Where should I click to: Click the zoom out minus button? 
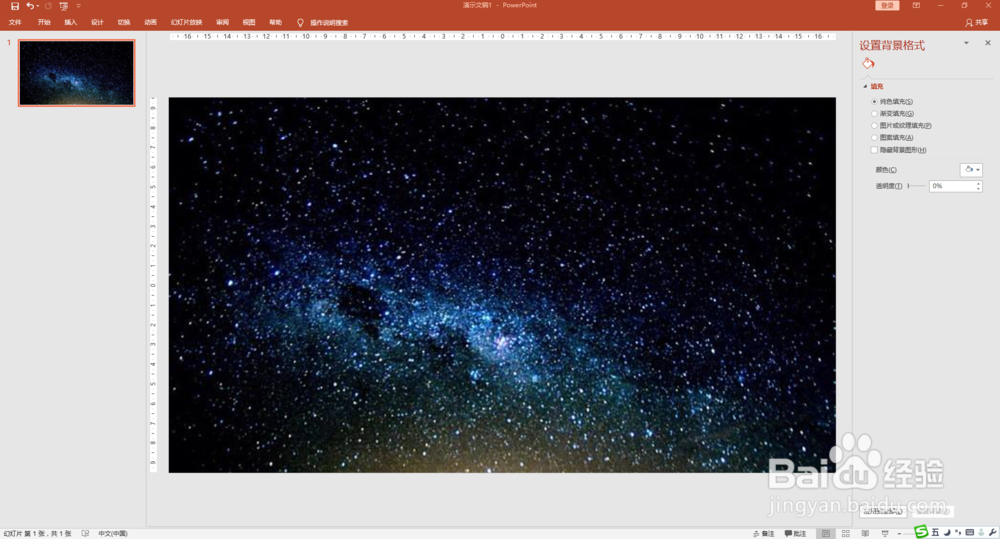click(899, 533)
